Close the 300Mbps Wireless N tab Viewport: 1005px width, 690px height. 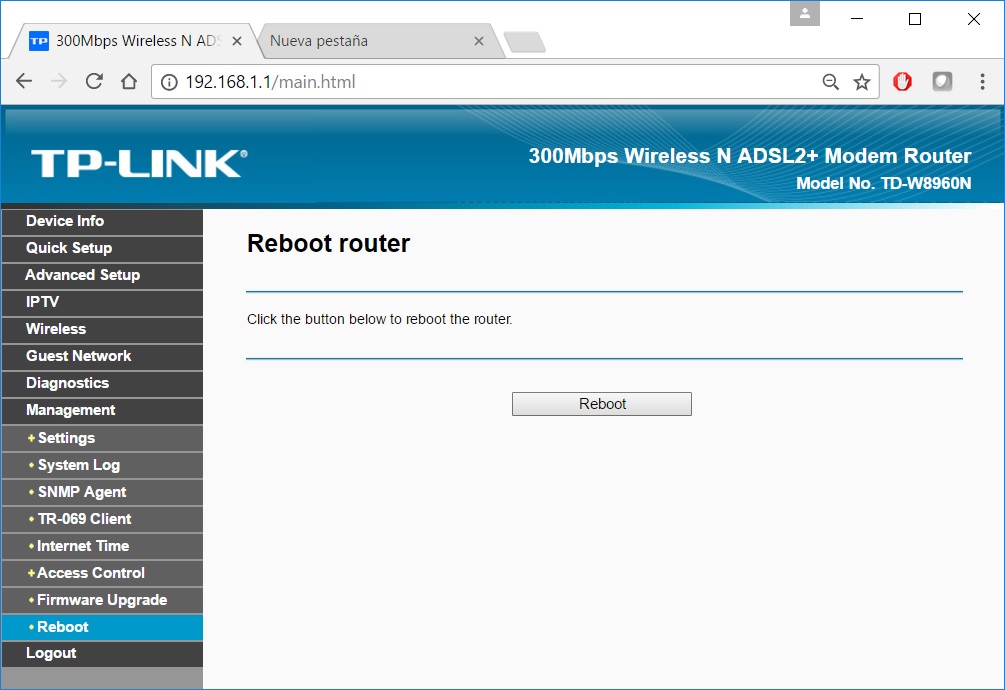[237, 41]
